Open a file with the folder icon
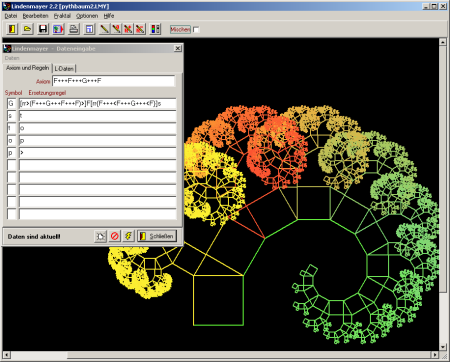The image size is (450, 362). (28, 29)
